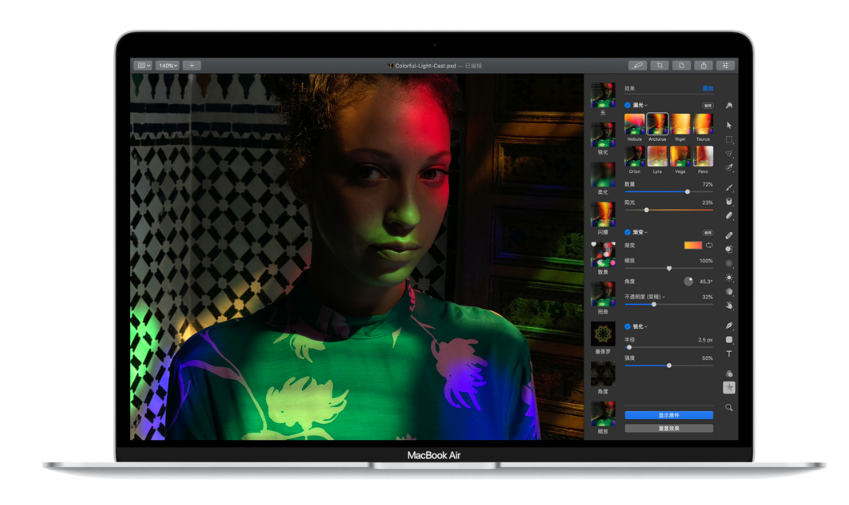849x505 pixels.
Task: Expand the 漏光 effect title dropdown
Action: click(x=640, y=105)
